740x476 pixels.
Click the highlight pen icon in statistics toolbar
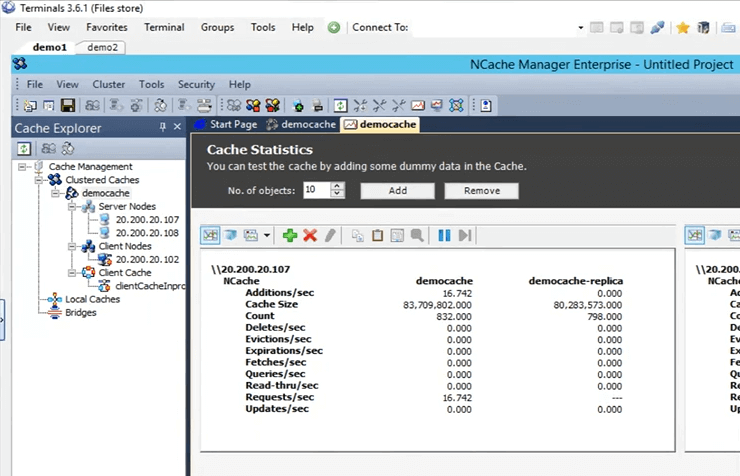[x=330, y=235]
